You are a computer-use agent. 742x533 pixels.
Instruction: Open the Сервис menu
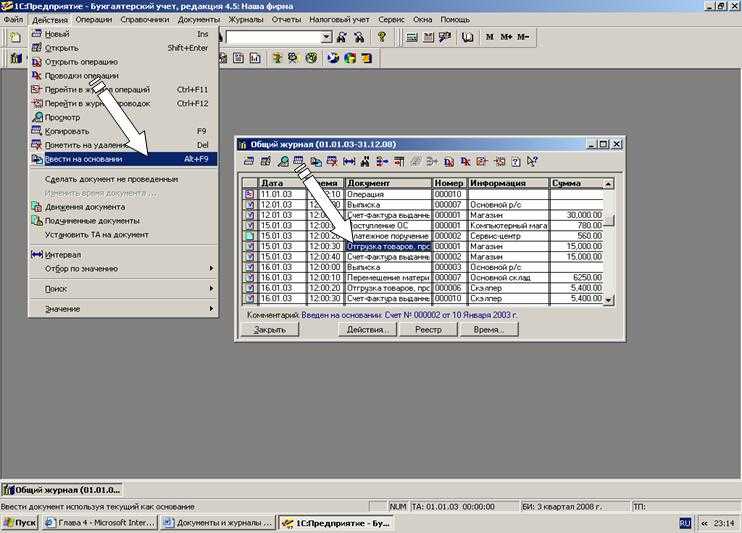pos(391,19)
